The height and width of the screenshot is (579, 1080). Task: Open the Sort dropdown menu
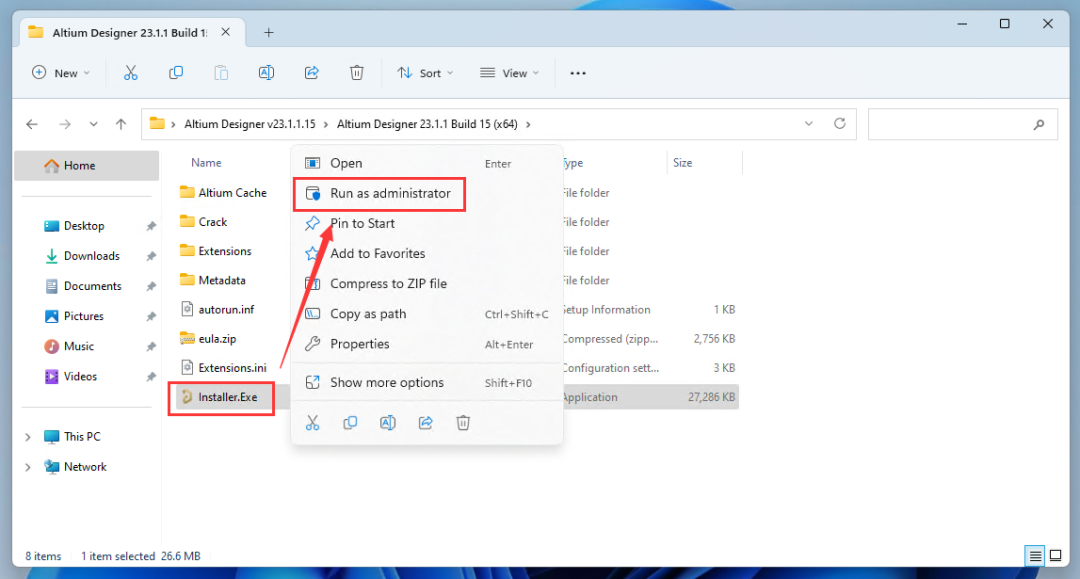pyautogui.click(x=425, y=73)
